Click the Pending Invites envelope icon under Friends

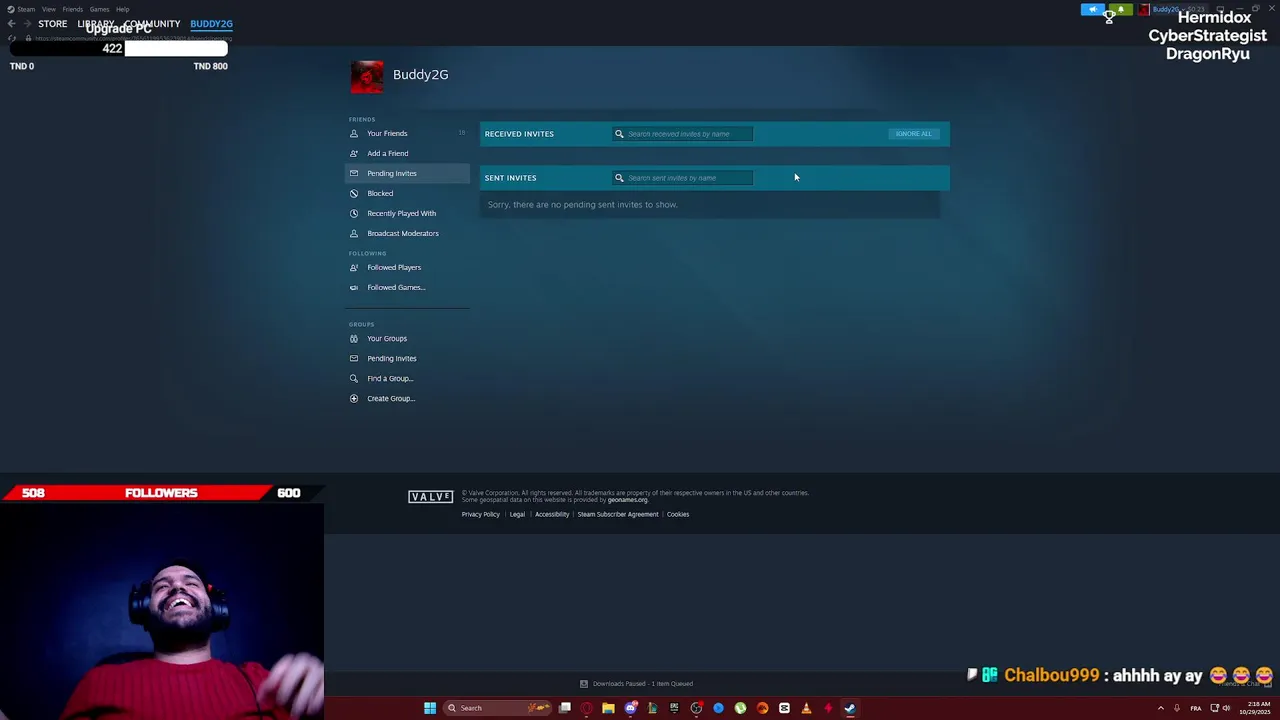(x=353, y=173)
